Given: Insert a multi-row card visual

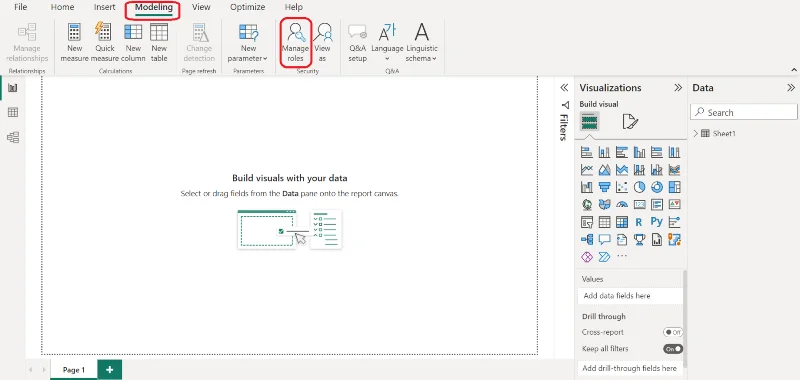Looking at the screenshot, I should [657, 204].
